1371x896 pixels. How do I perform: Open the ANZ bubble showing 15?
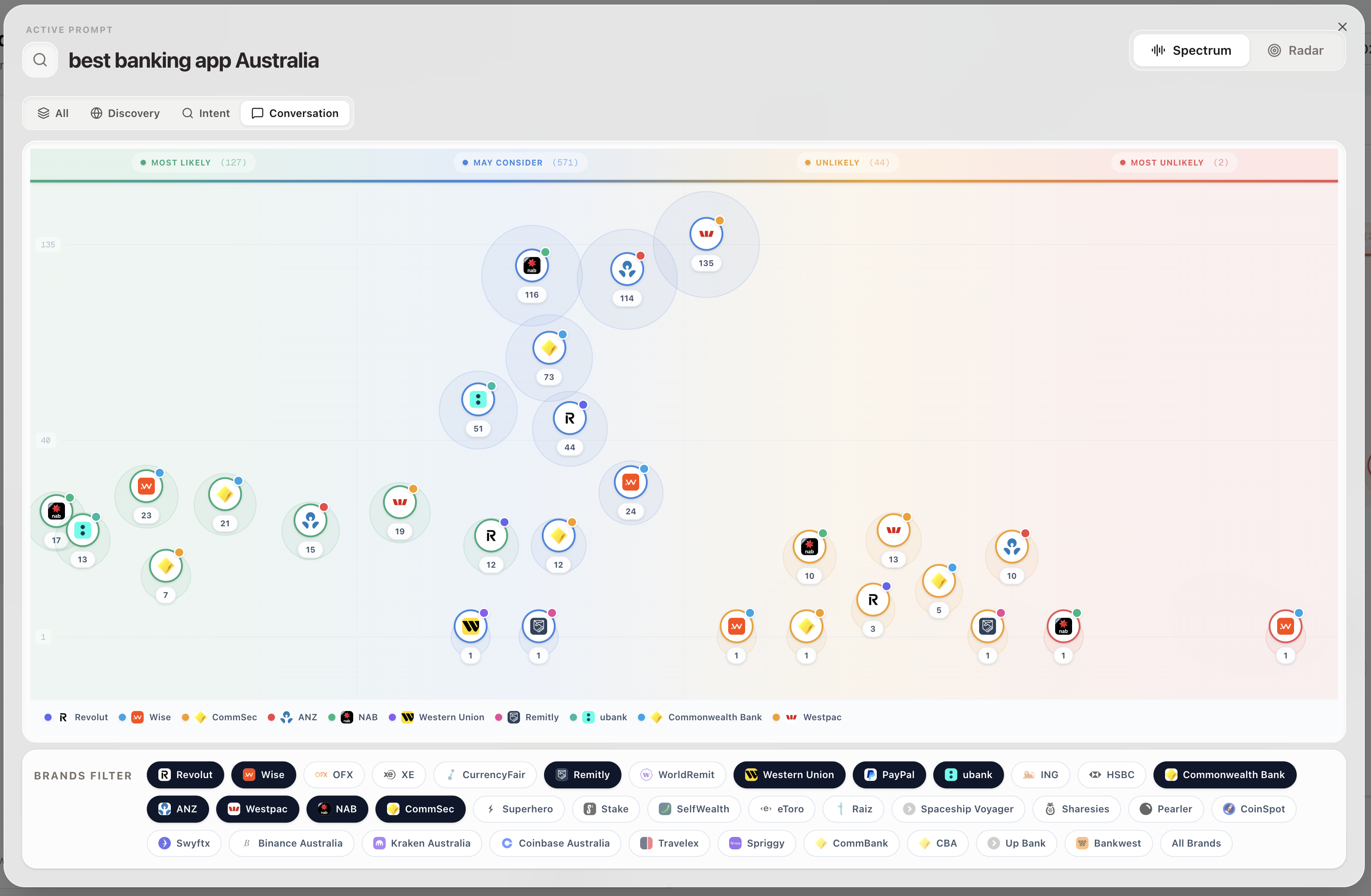(310, 521)
